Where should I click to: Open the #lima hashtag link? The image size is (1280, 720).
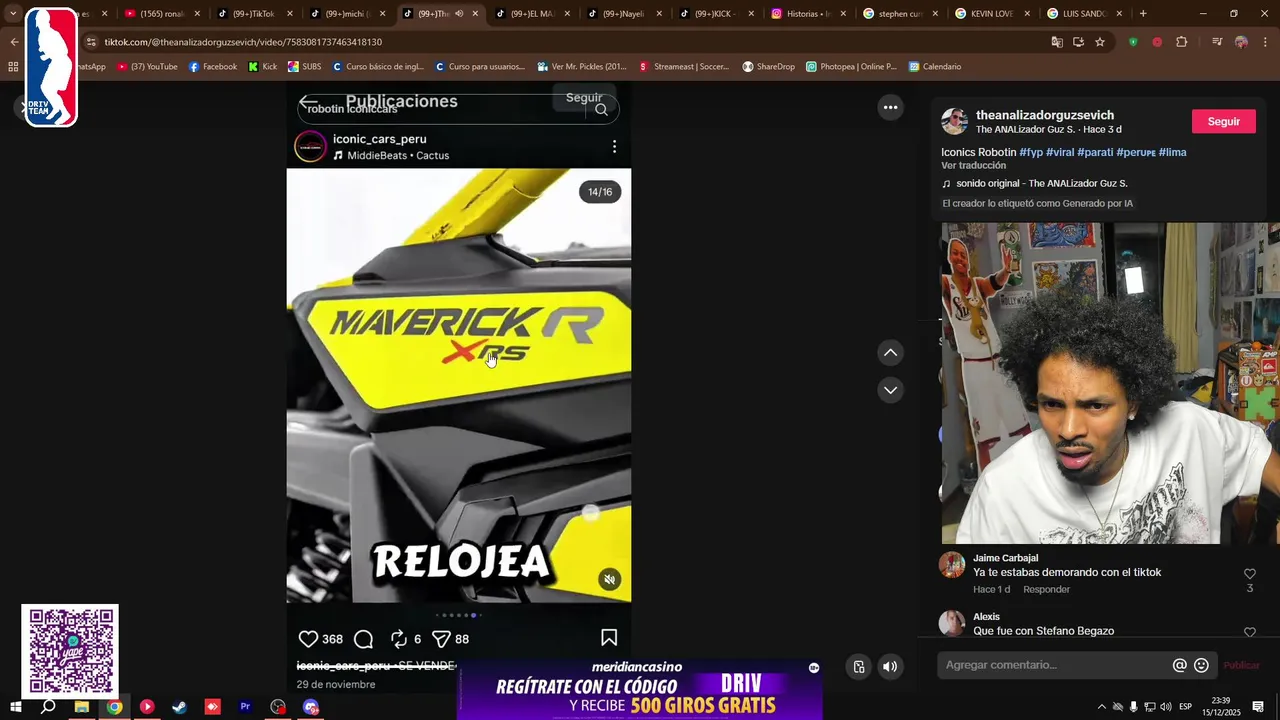(x=1172, y=152)
